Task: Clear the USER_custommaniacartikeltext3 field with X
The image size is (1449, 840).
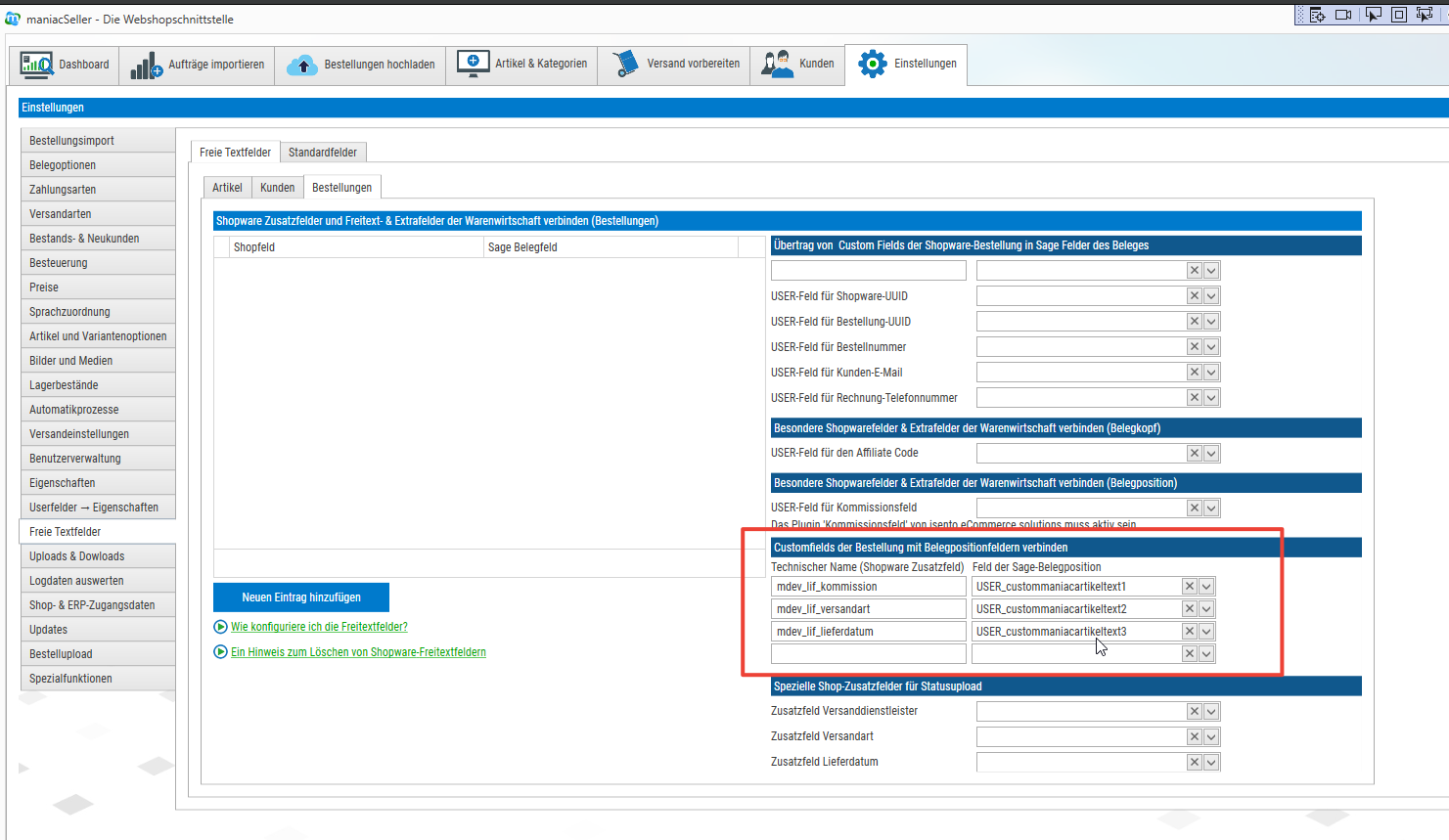Action: [1189, 632]
